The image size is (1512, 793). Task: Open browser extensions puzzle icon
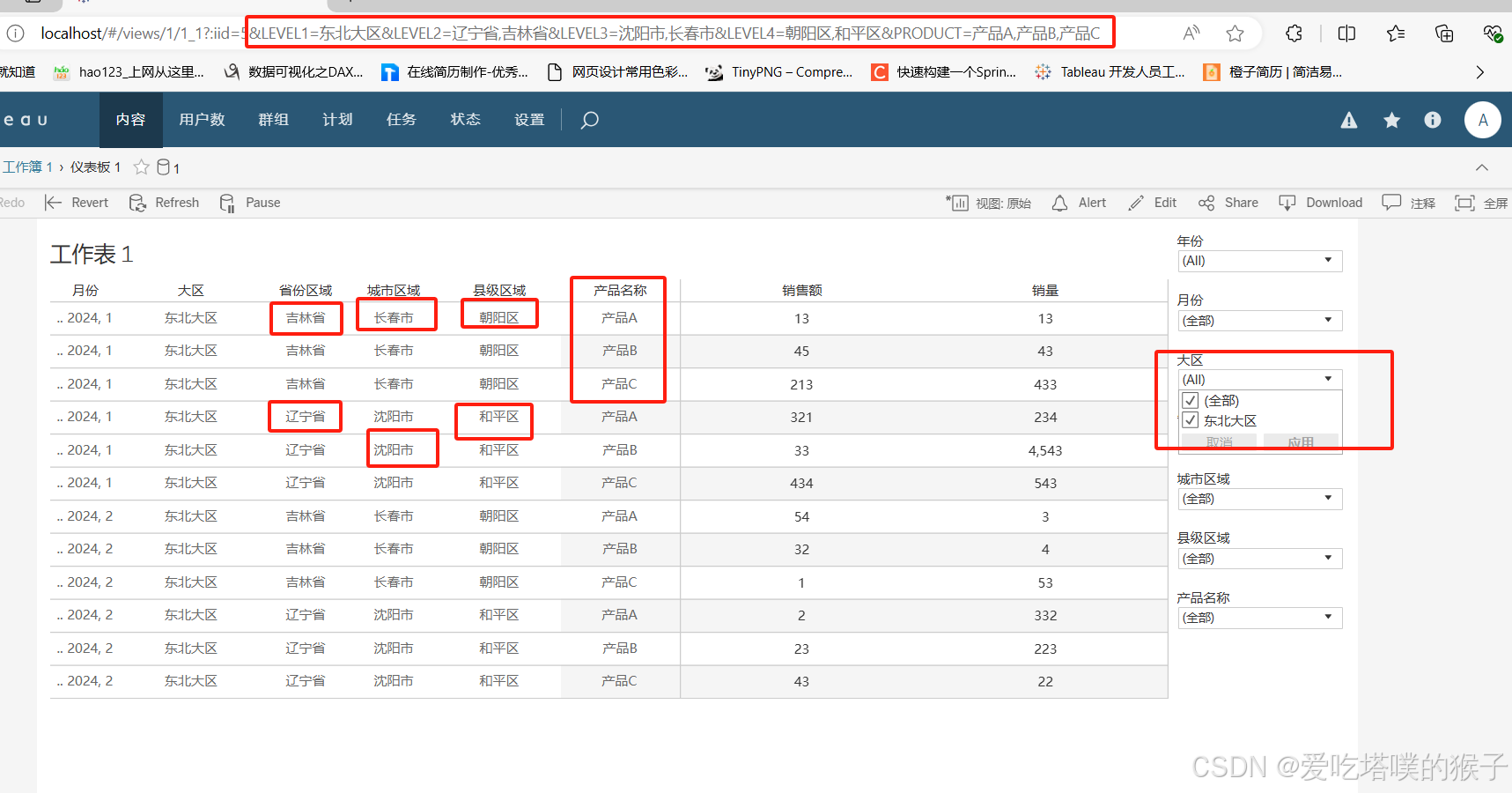(x=1294, y=33)
